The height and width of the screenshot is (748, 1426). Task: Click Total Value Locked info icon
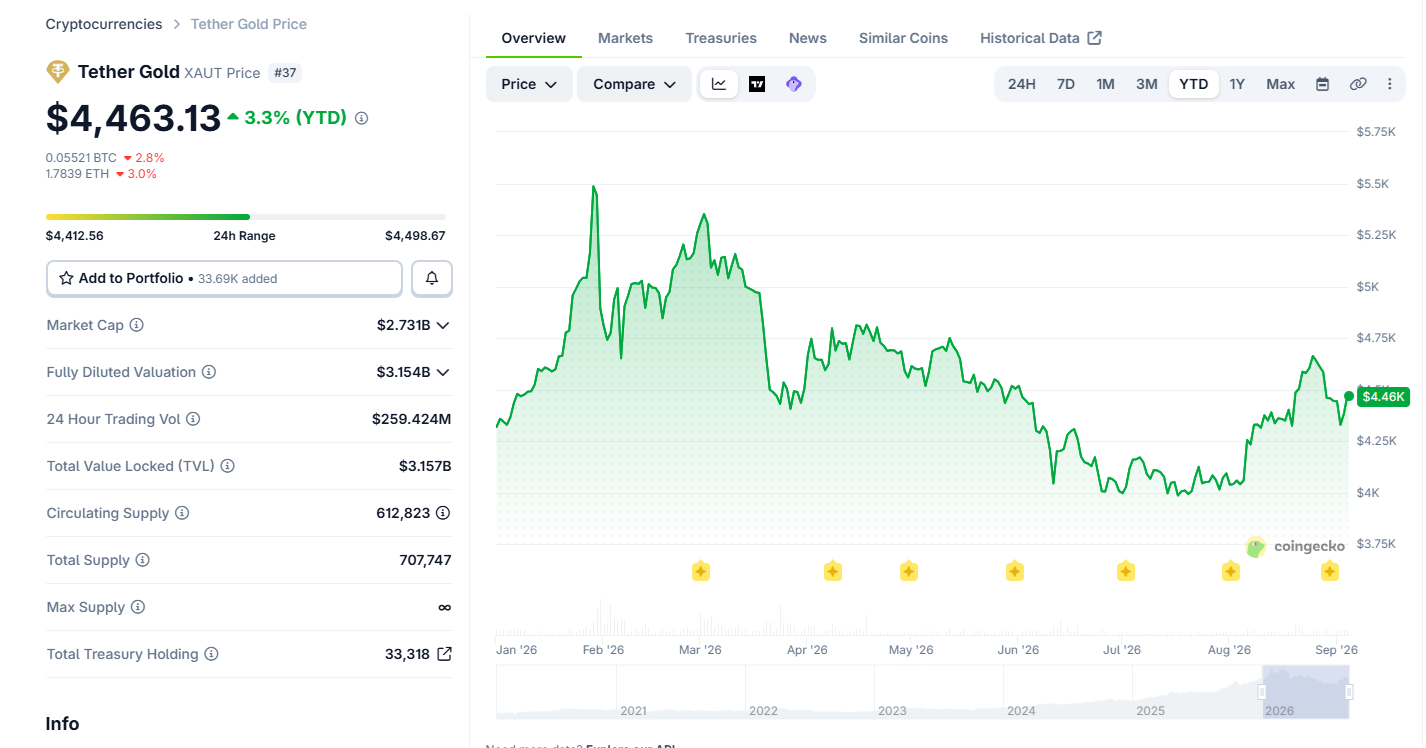(x=228, y=466)
